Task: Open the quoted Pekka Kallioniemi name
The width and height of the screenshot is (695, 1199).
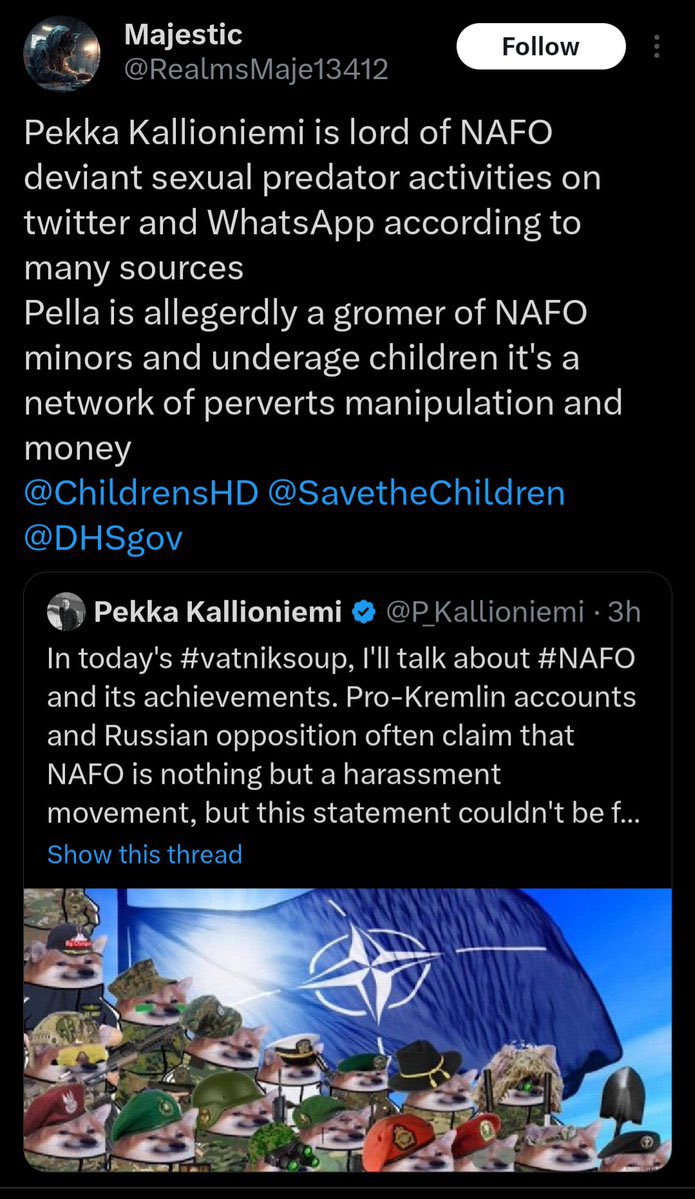Action: 217,612
